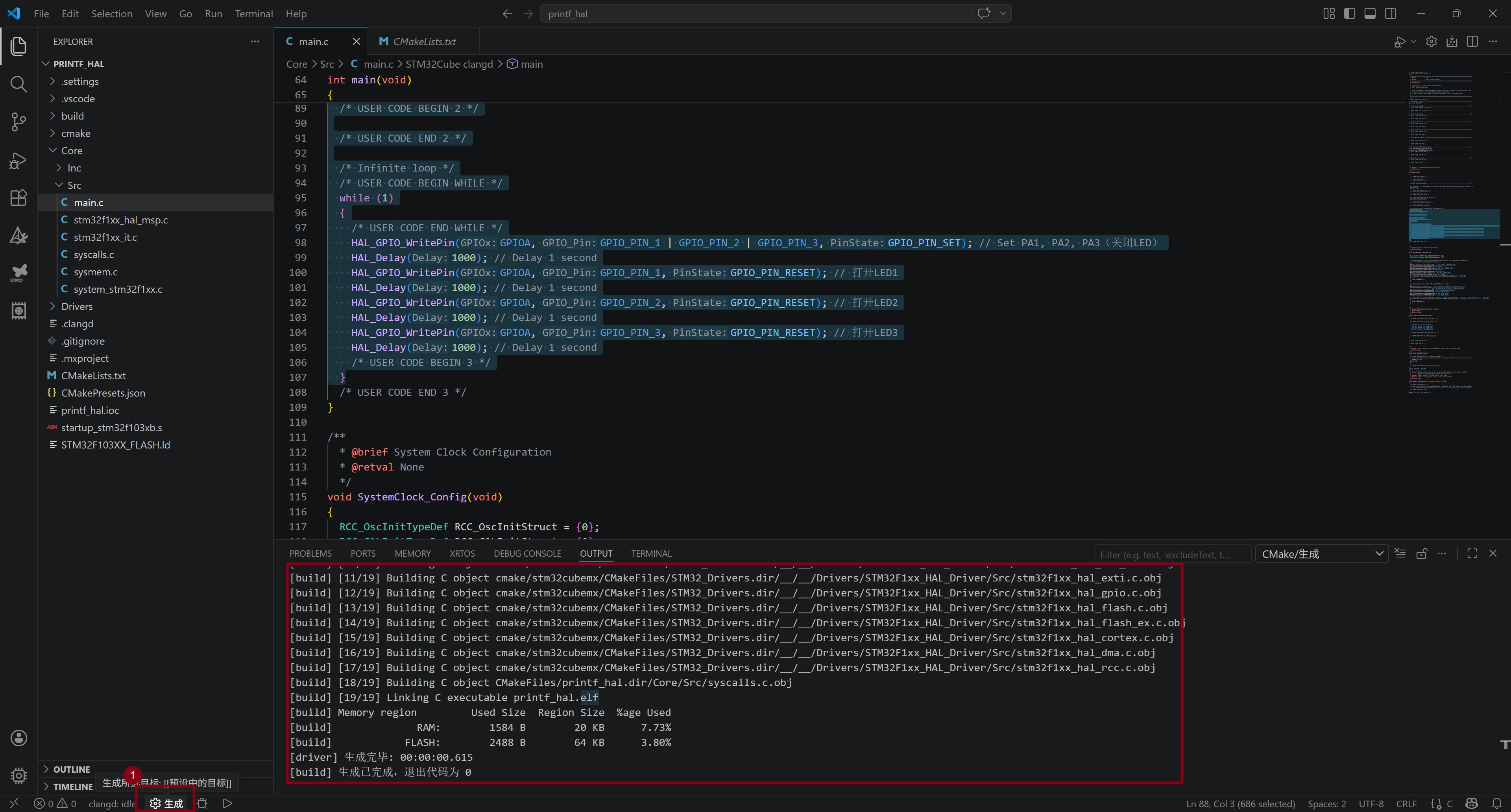Image resolution: width=1511 pixels, height=812 pixels.
Task: Open the Terminal menu
Action: tap(253, 13)
